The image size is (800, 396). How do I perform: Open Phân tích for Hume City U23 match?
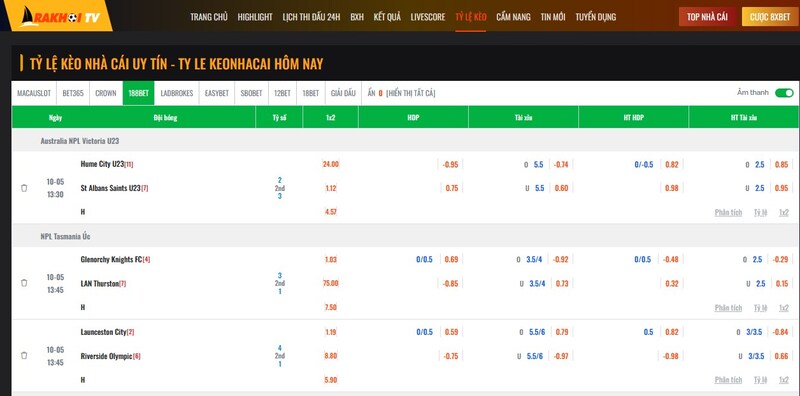pos(728,212)
